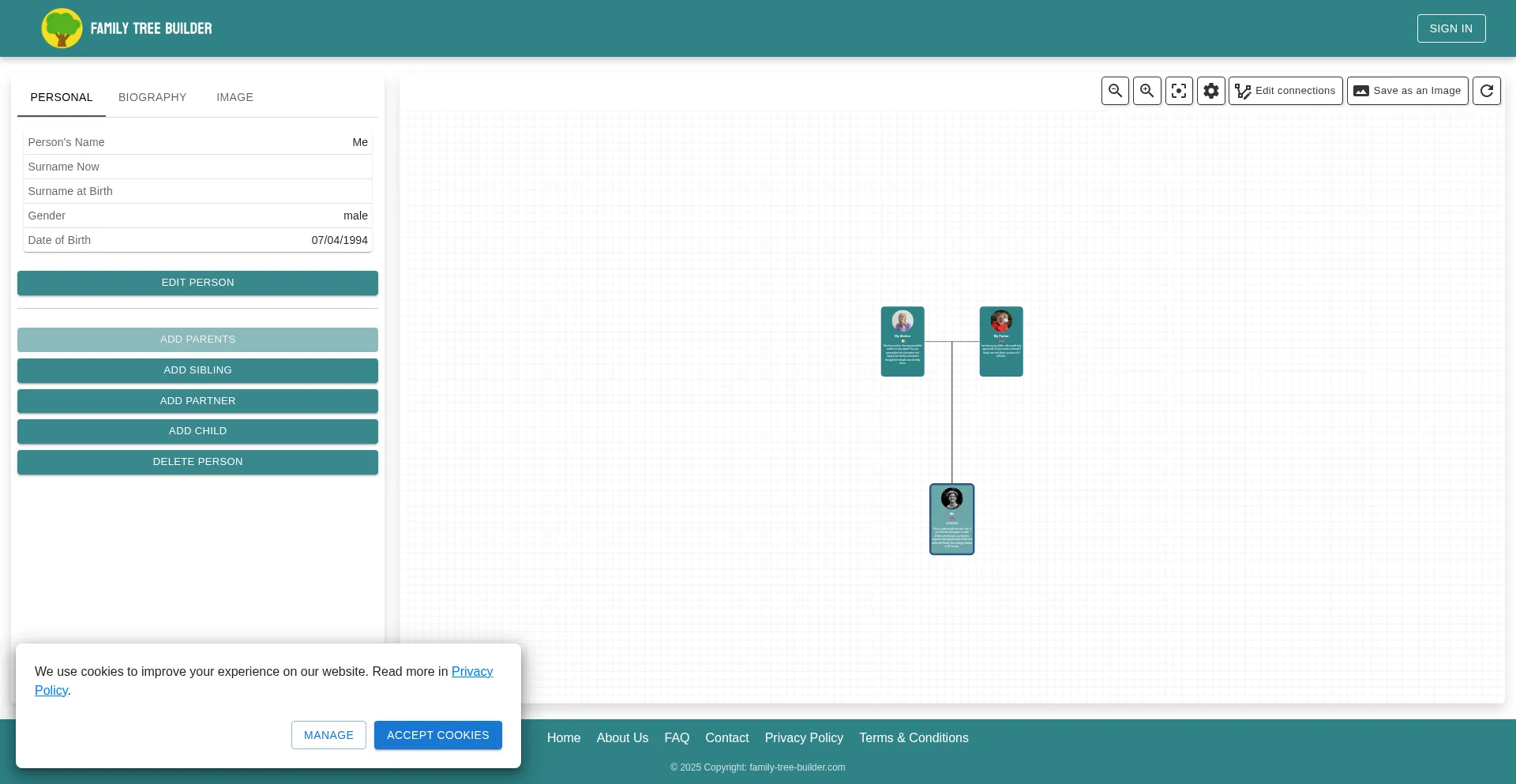Accept cookies in the banner
This screenshot has width=1516, height=784.
(437, 735)
